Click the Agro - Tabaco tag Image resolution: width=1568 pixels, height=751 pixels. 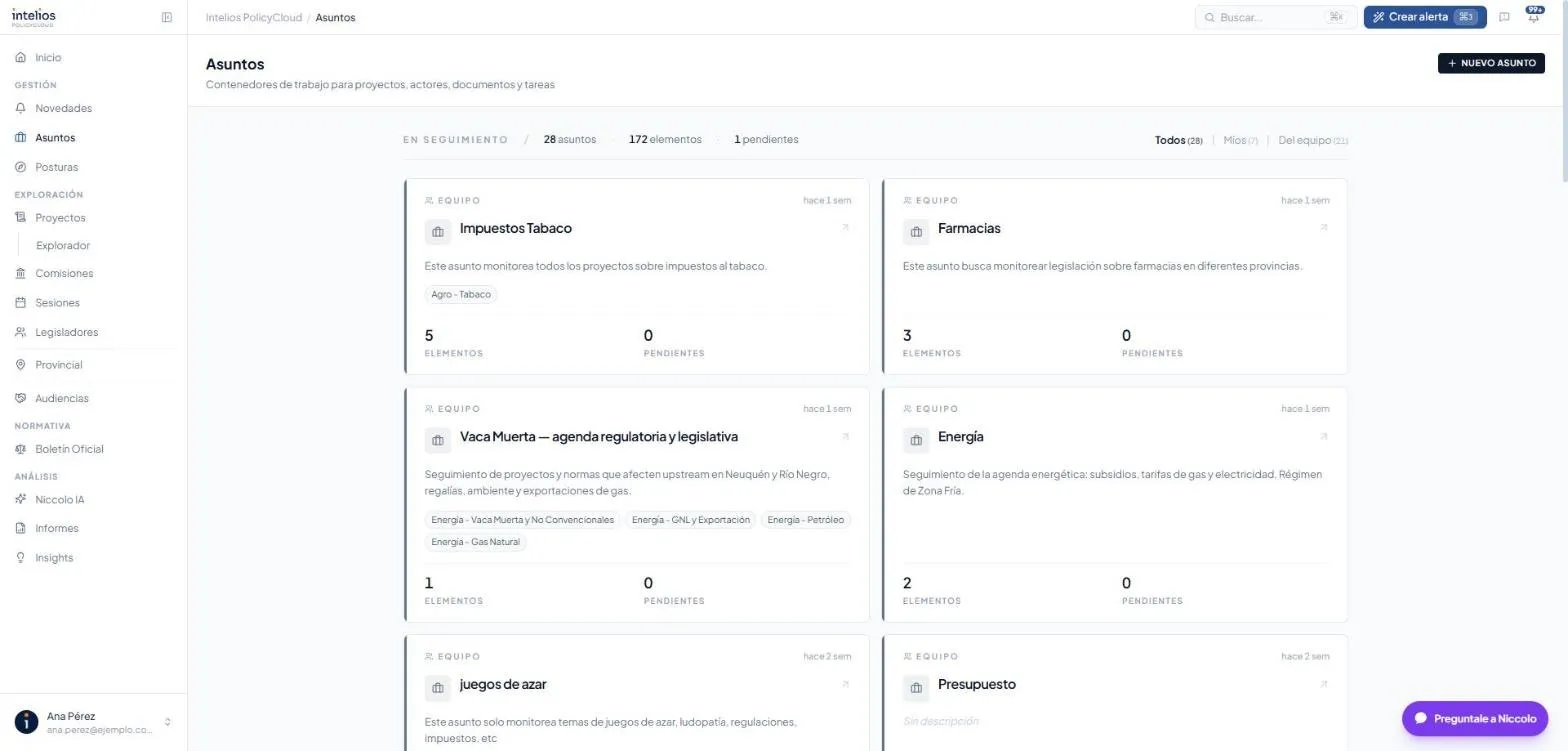461,295
